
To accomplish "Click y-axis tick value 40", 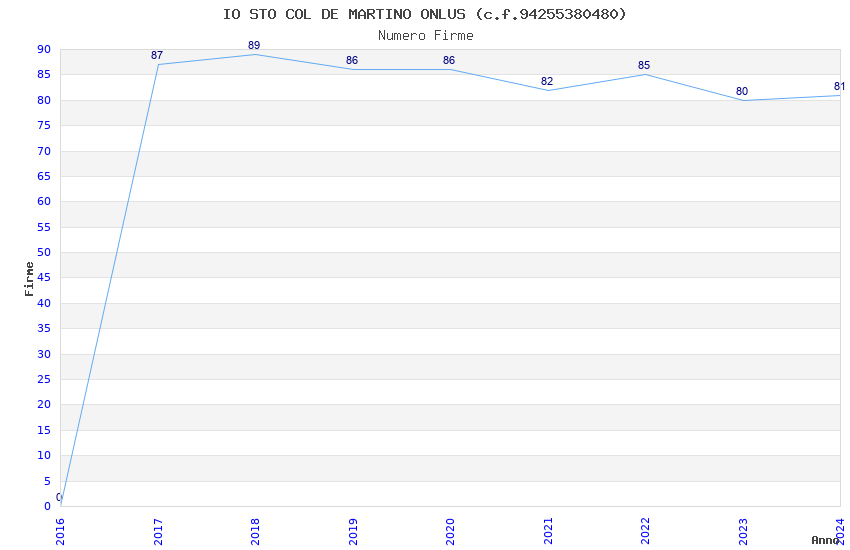I will pyautogui.click(x=44, y=303).
